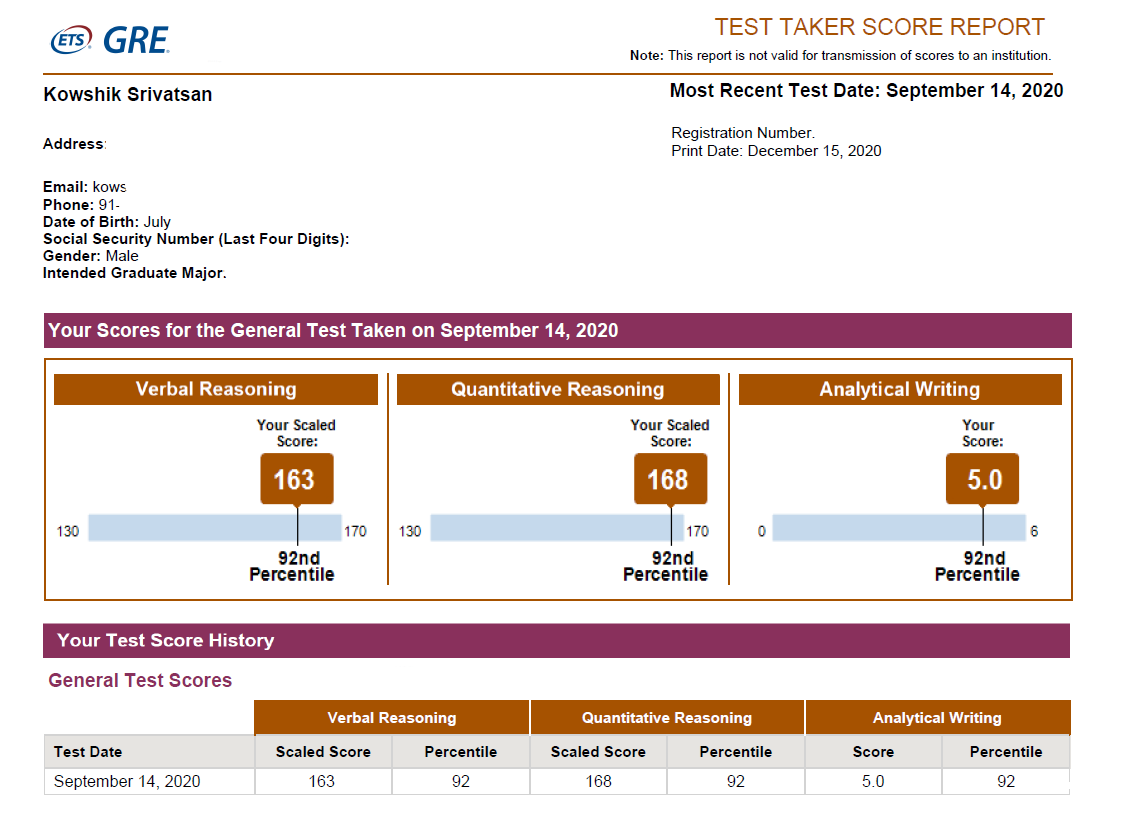Click the Intended Graduate Major label

(135, 273)
